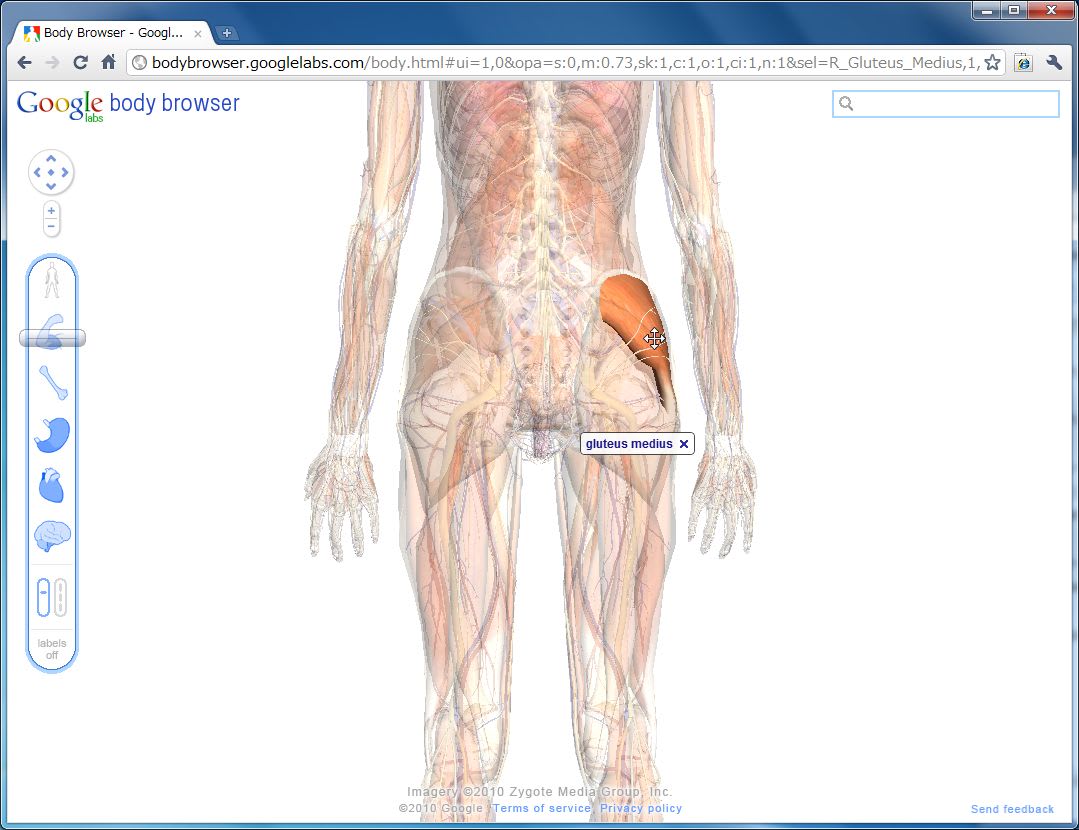Open the Terms of service link
Screen dimensions: 1079x830
[542, 808]
